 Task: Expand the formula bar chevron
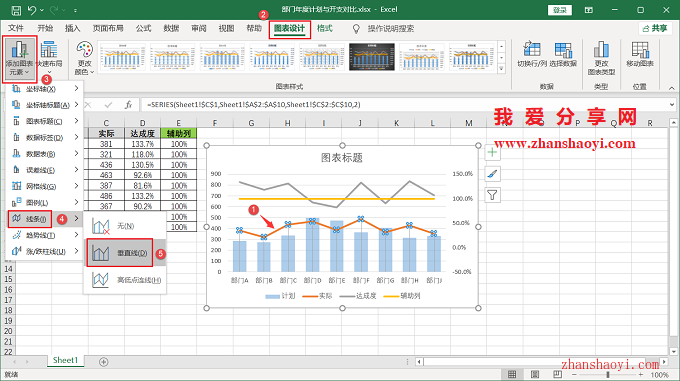tap(671, 104)
